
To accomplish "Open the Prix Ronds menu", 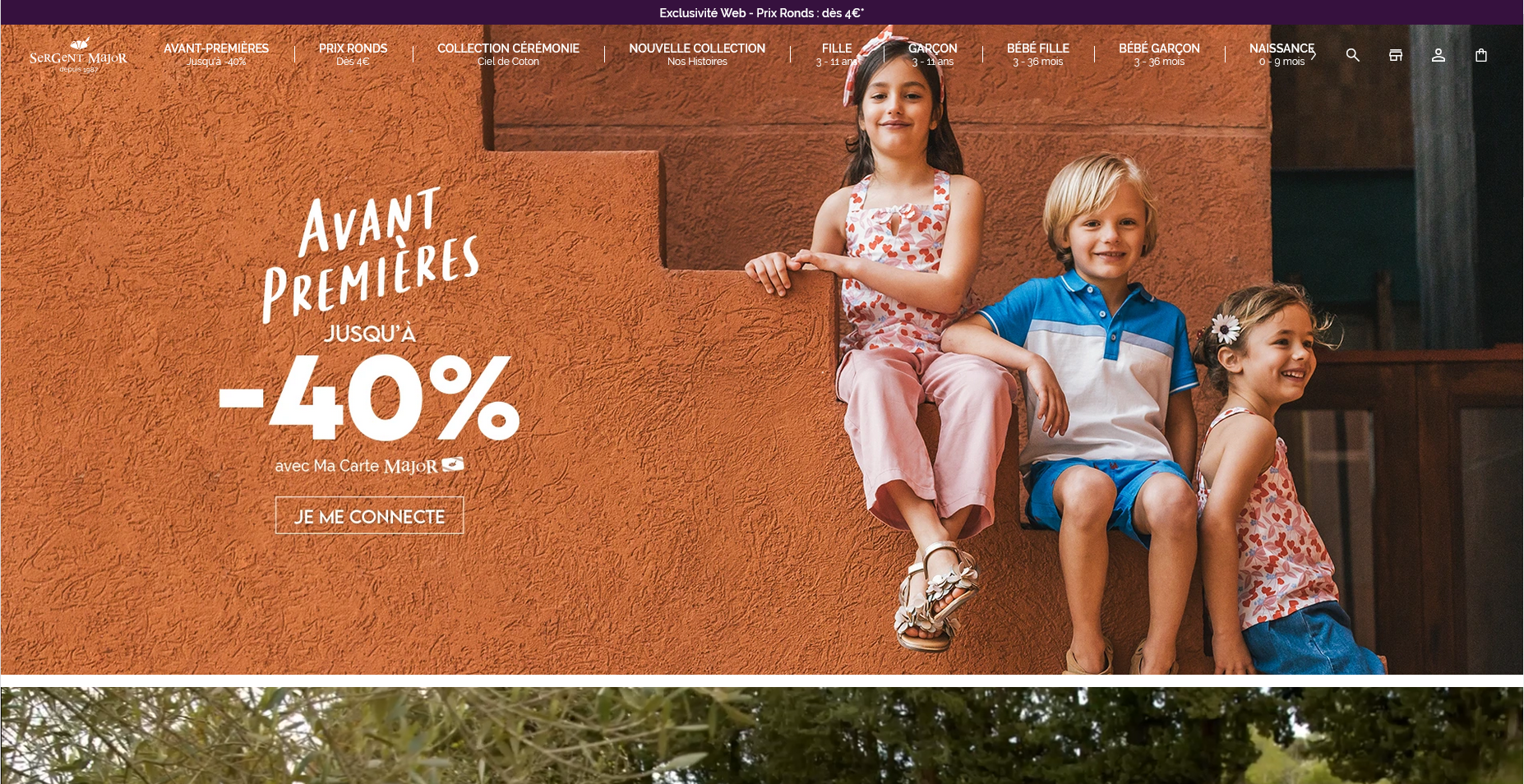I will point(353,54).
